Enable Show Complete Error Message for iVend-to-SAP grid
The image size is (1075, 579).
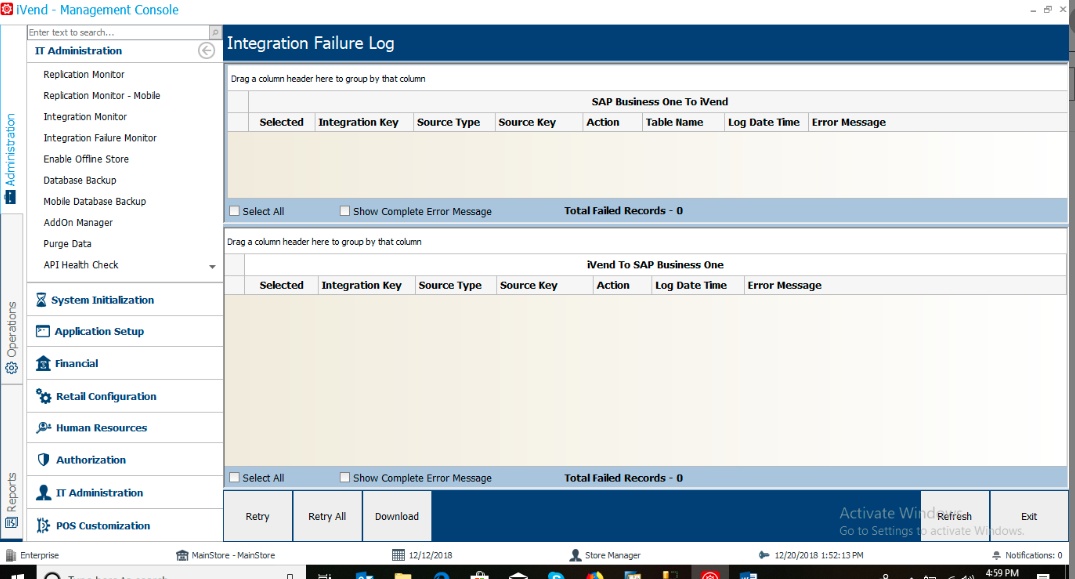click(x=345, y=478)
